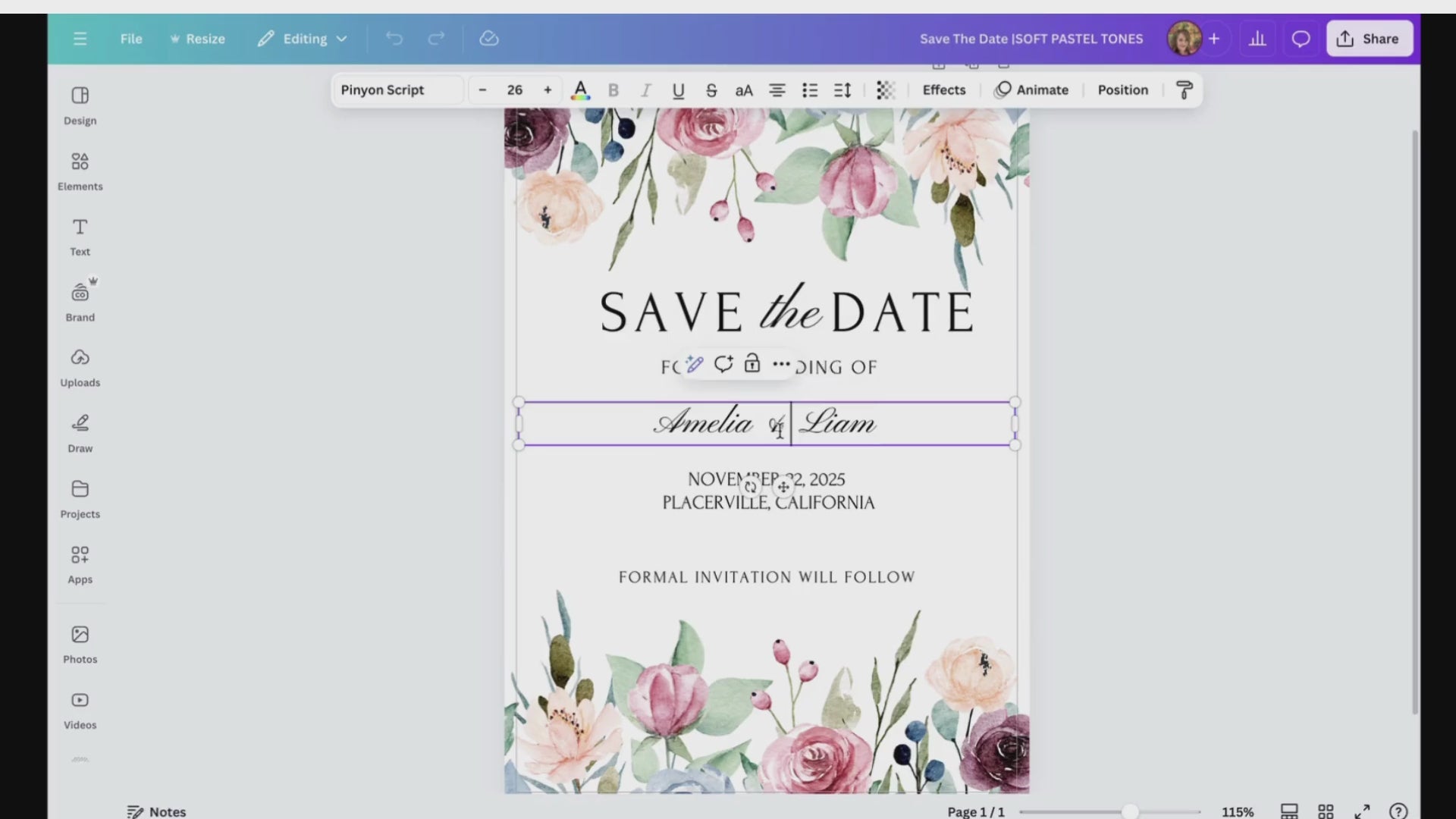This screenshot has height=819, width=1456.
Task: Click the zoom slider handle
Action: 1129,811
